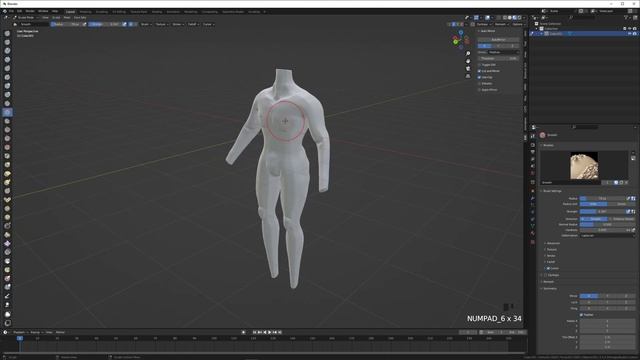
Task: Open the Edit menu
Action: tap(19, 11)
